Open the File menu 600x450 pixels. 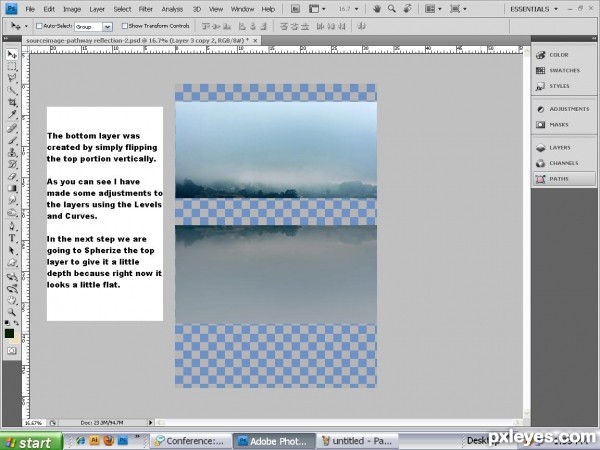point(30,9)
